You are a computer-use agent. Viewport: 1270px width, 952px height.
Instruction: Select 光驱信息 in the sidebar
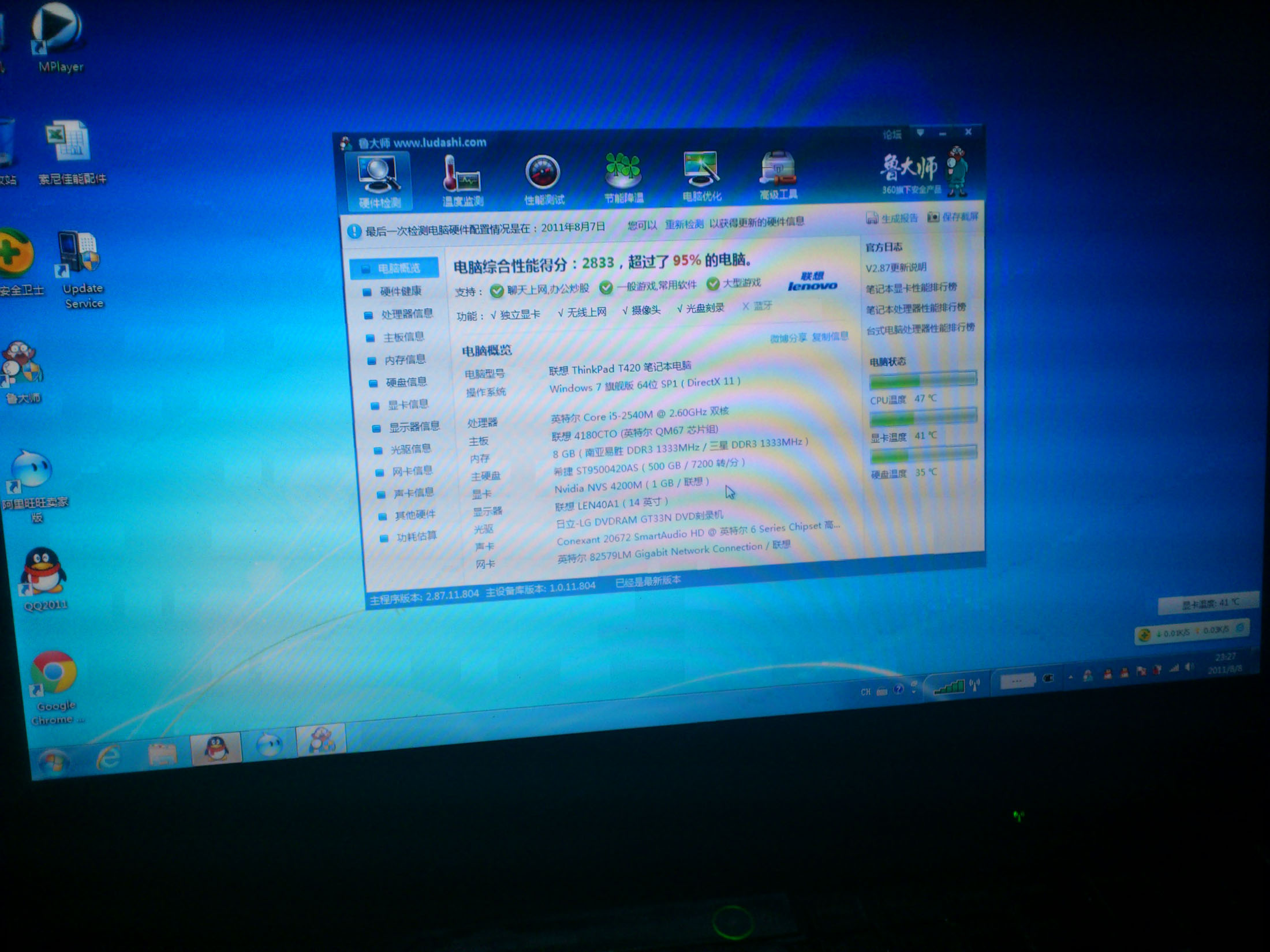pyautogui.click(x=403, y=449)
